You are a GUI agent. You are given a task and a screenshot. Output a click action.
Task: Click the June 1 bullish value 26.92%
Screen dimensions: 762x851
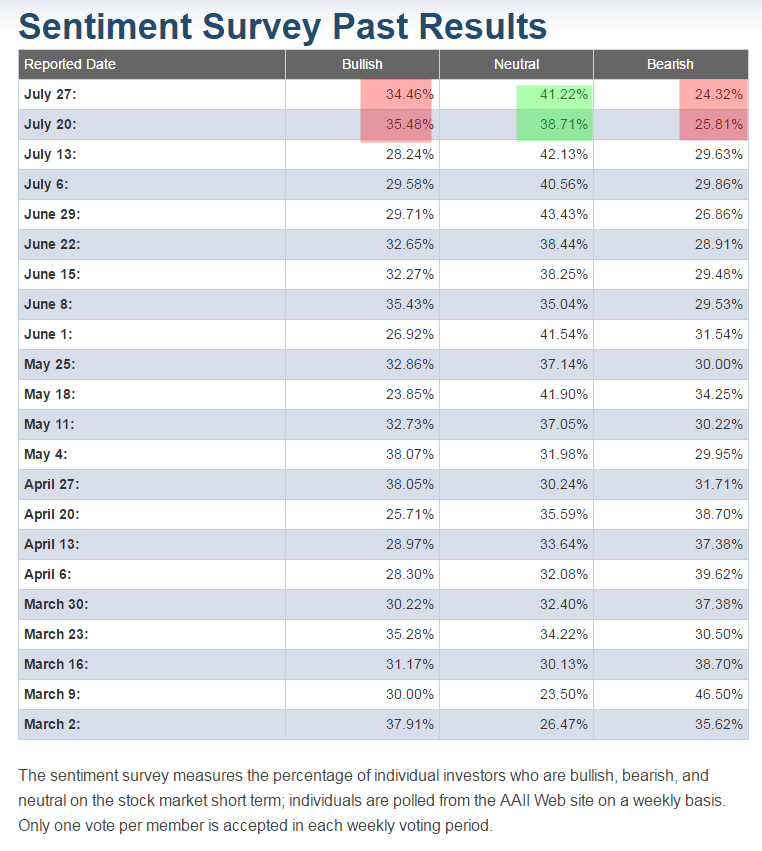click(x=409, y=335)
